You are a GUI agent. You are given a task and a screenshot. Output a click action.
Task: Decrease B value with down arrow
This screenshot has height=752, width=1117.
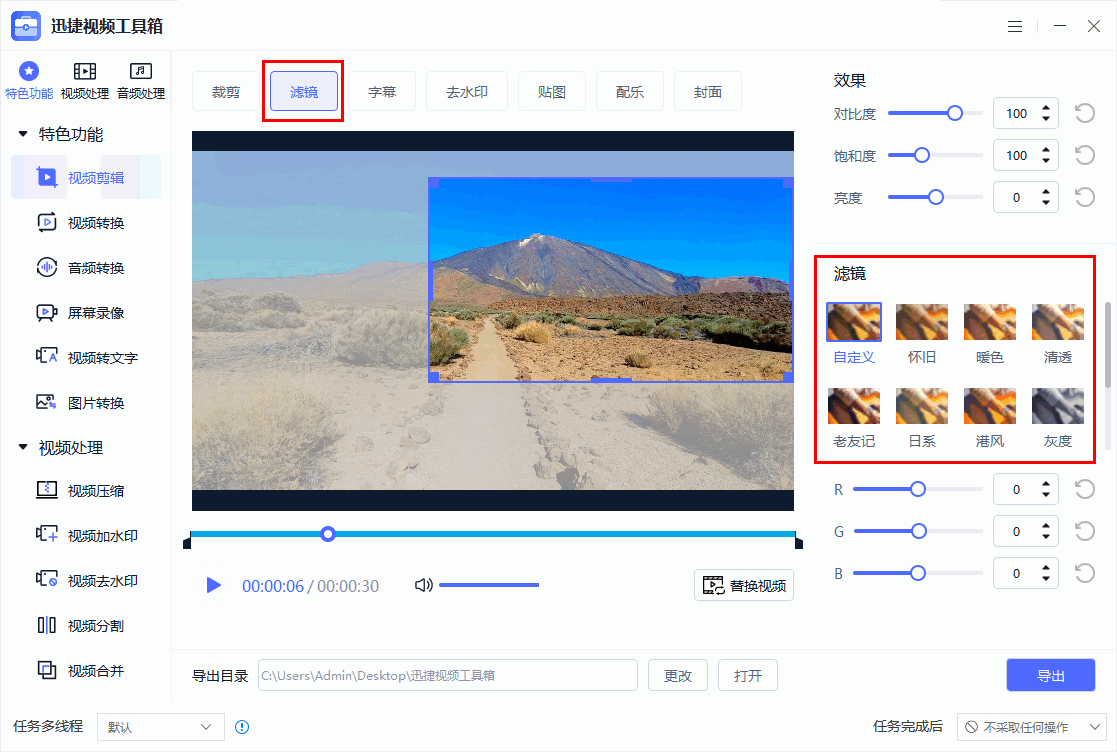(1046, 579)
